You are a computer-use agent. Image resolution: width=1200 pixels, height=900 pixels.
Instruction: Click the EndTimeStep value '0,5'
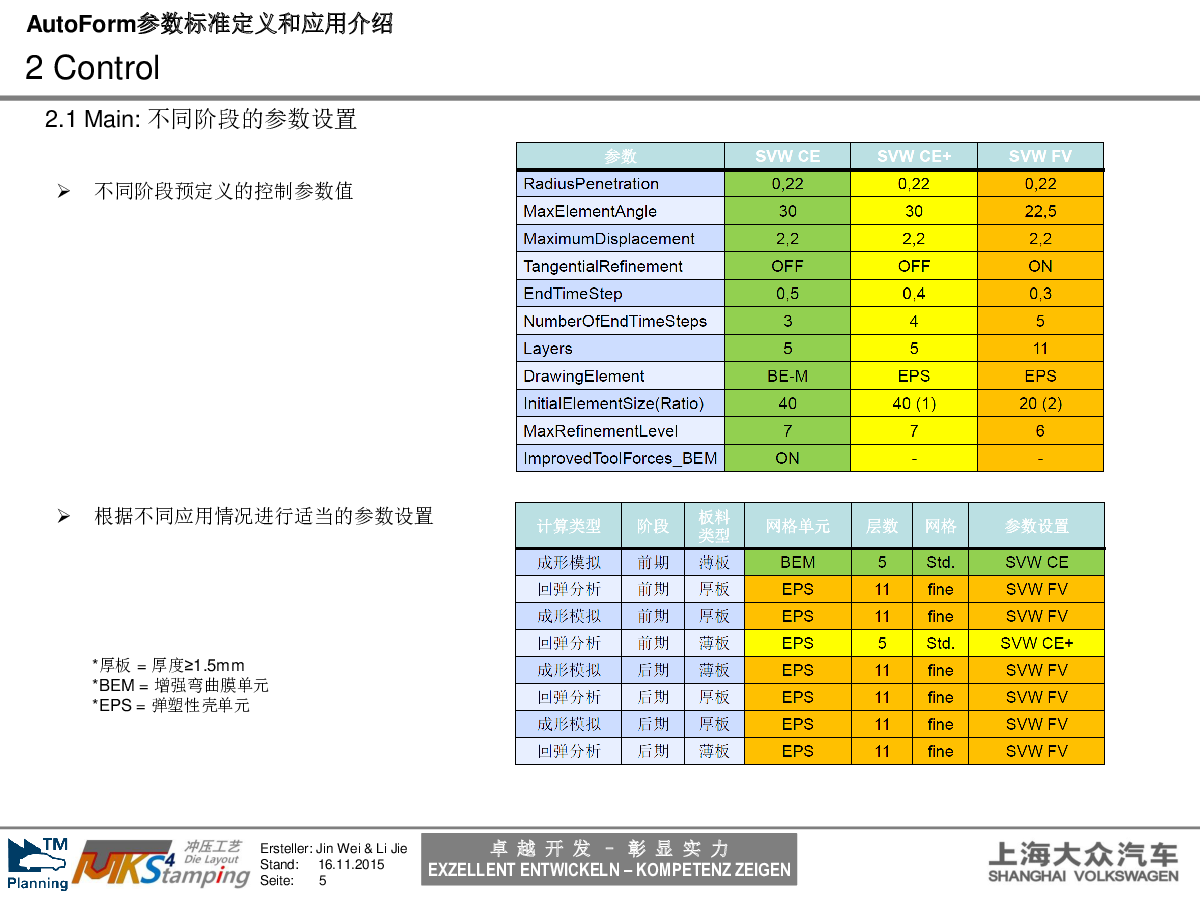[788, 294]
